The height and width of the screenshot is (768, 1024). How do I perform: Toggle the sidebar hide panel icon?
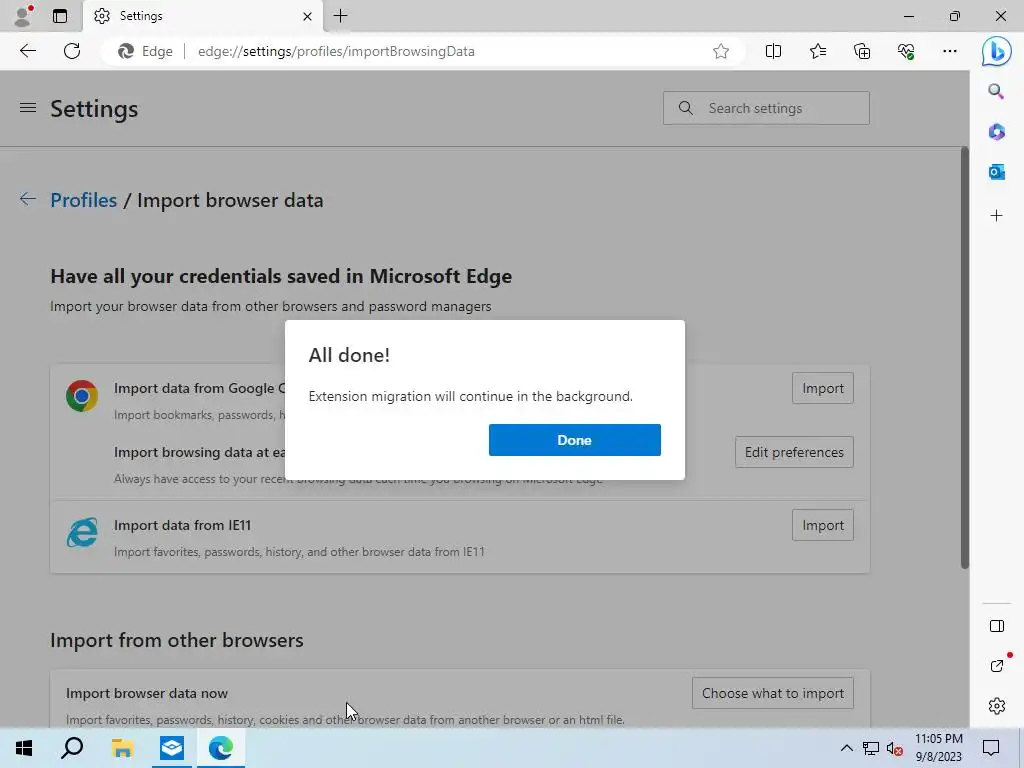pyautogui.click(x=997, y=626)
